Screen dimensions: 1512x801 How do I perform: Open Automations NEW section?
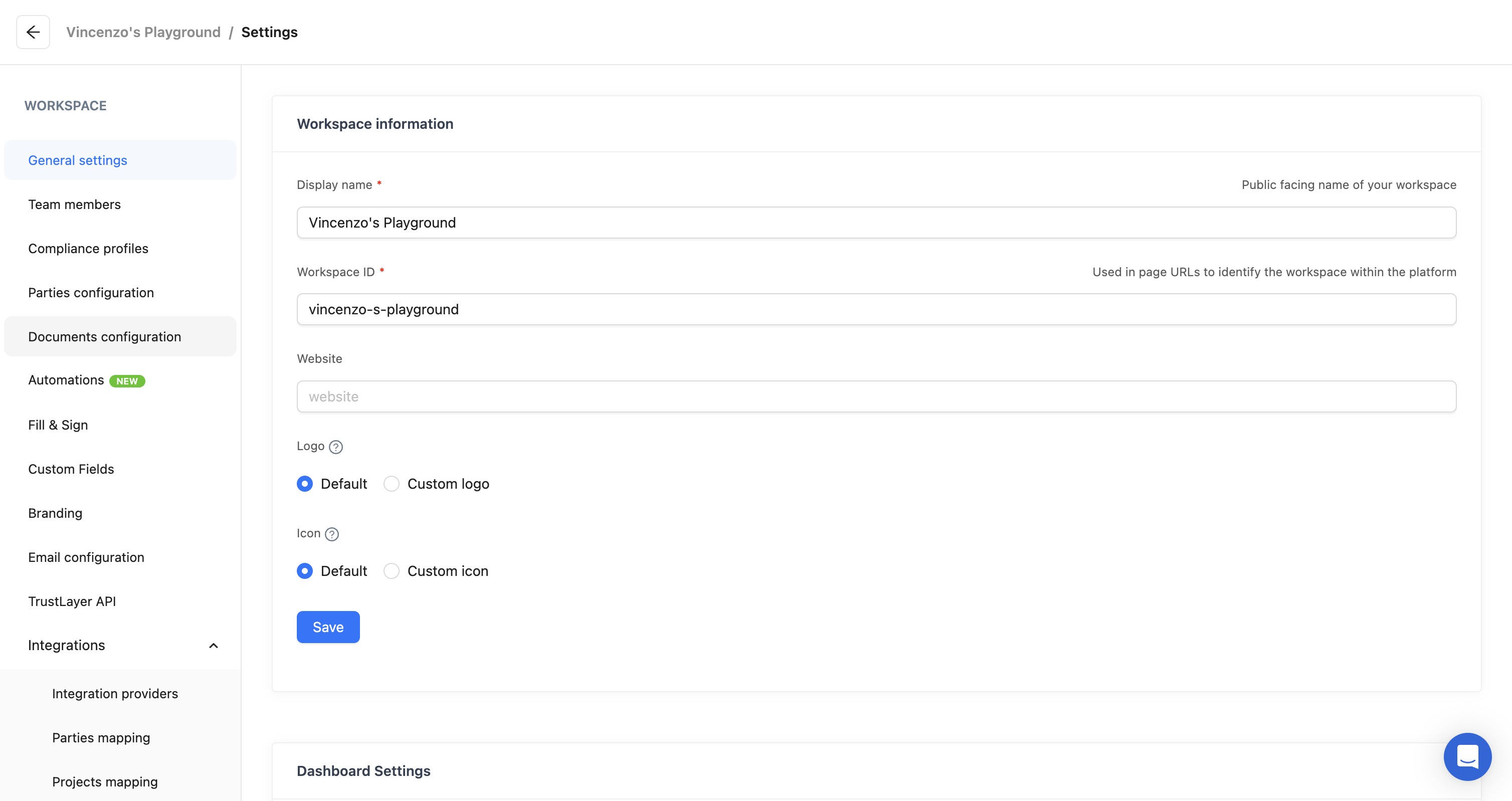66,380
